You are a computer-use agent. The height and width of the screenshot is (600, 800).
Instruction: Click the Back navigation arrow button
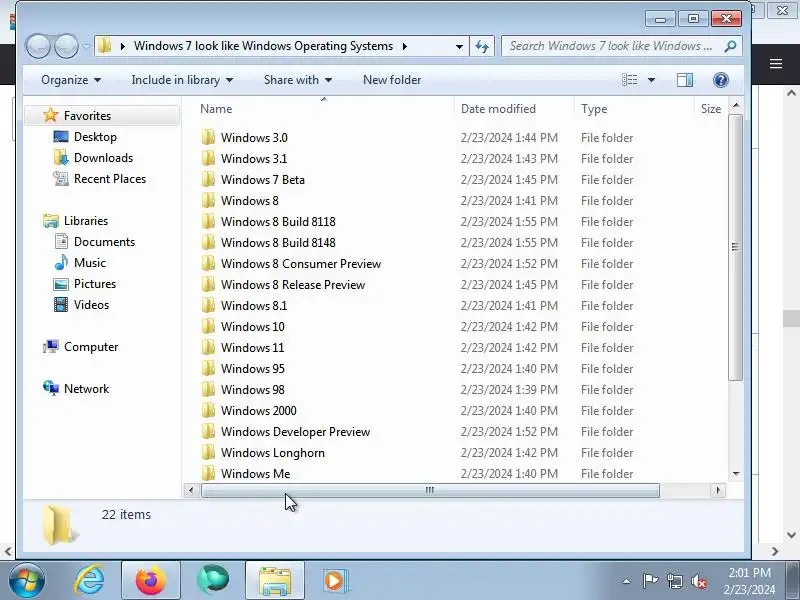click(x=38, y=46)
